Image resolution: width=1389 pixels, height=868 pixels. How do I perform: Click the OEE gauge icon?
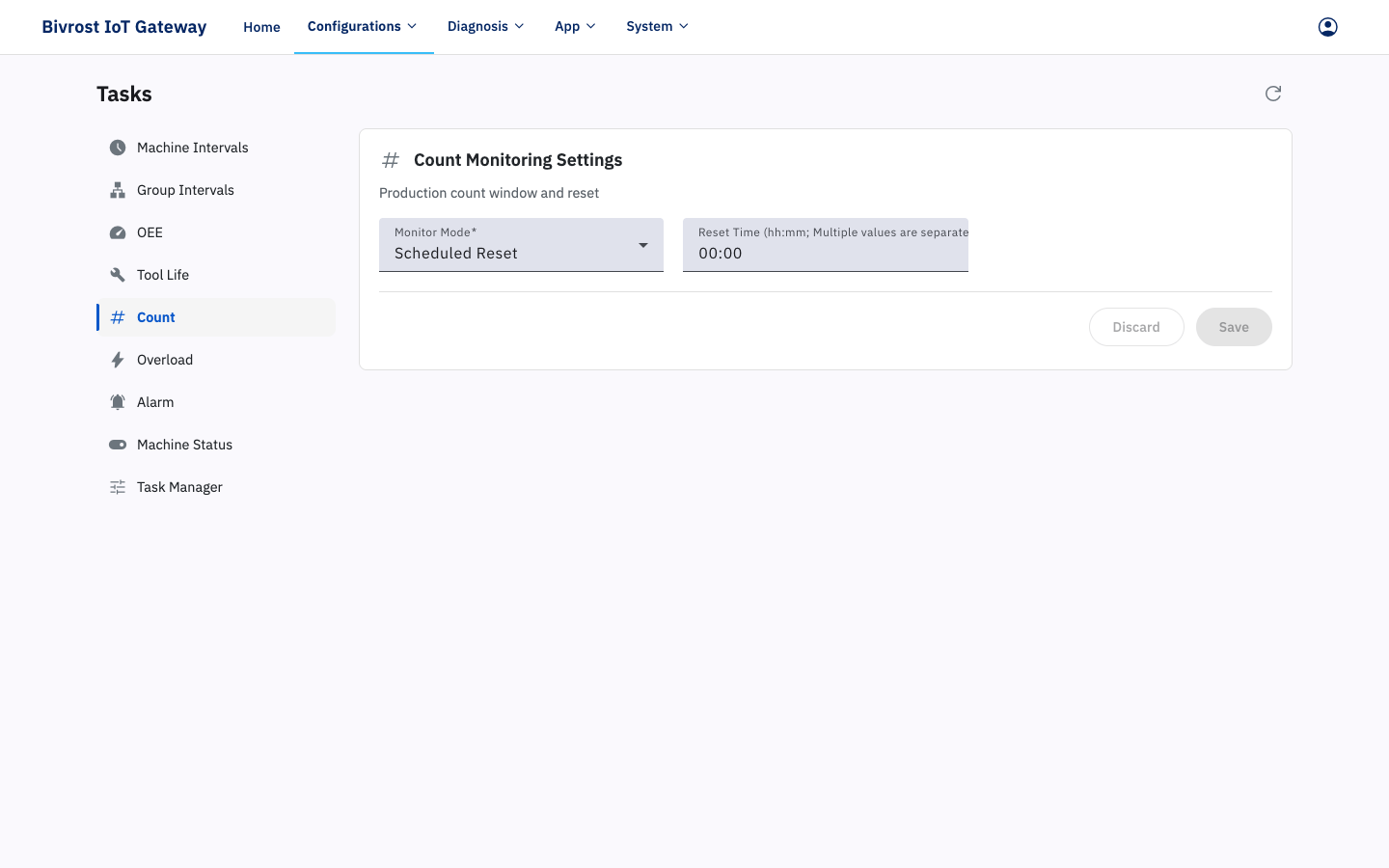(118, 232)
